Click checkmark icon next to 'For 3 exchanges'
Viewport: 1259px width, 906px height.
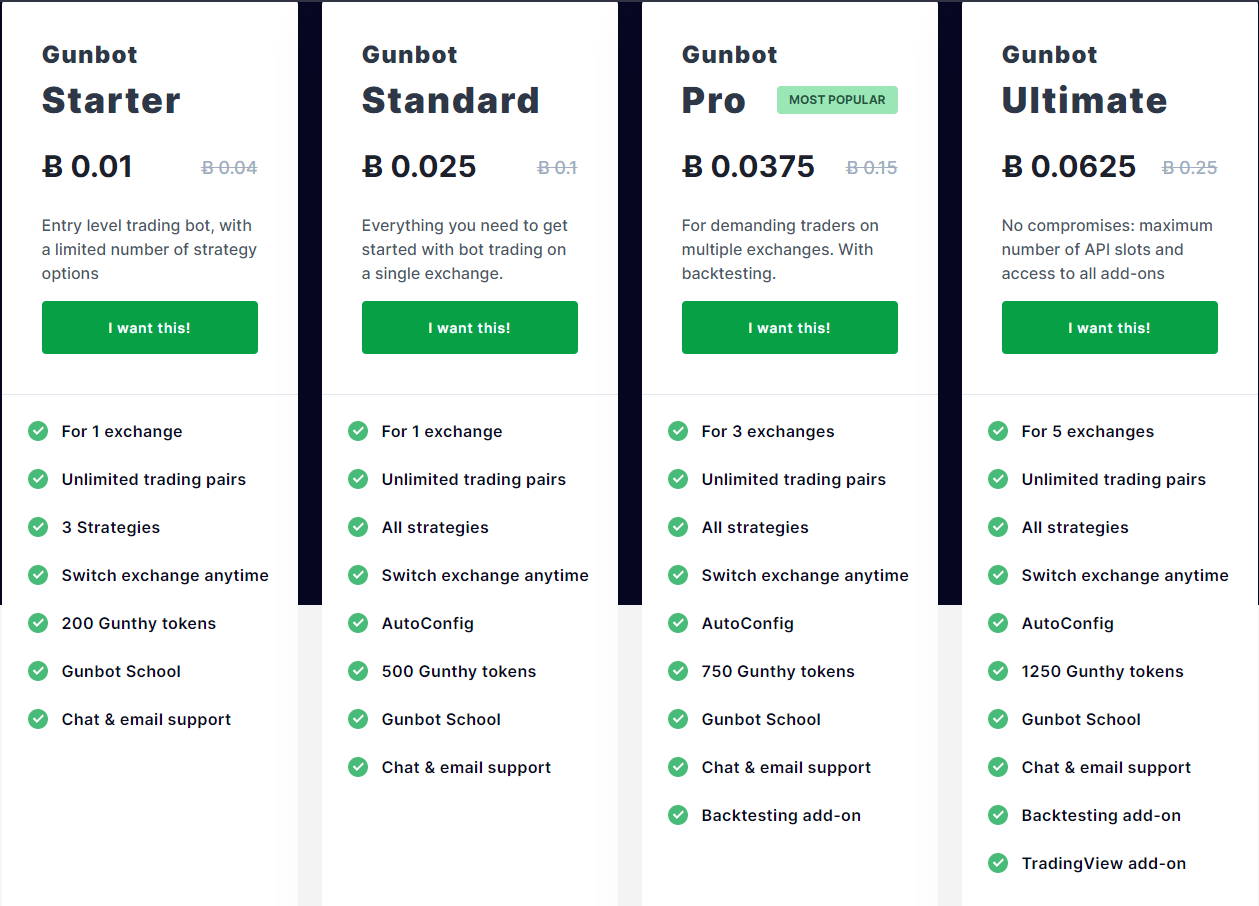point(678,431)
